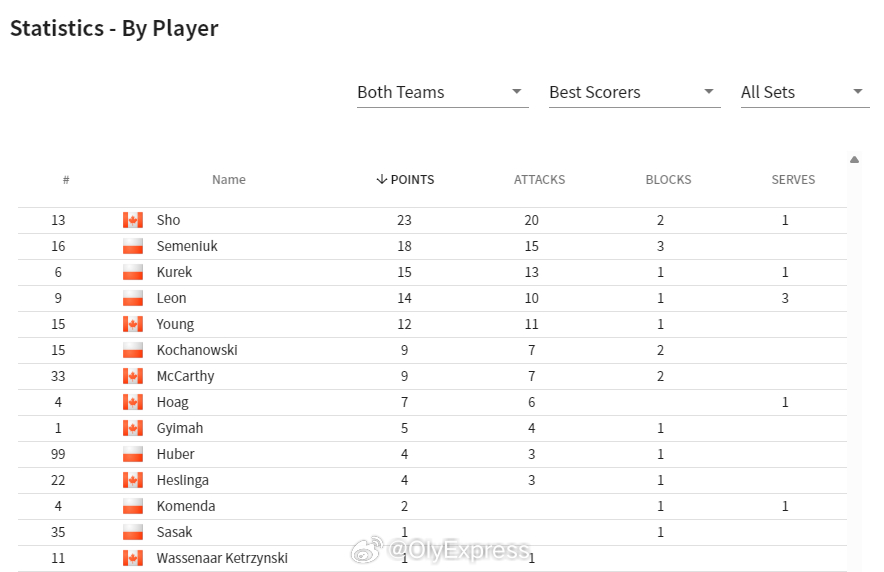The image size is (884, 572).
Task: Open the Both Teams dropdown
Action: coord(443,92)
